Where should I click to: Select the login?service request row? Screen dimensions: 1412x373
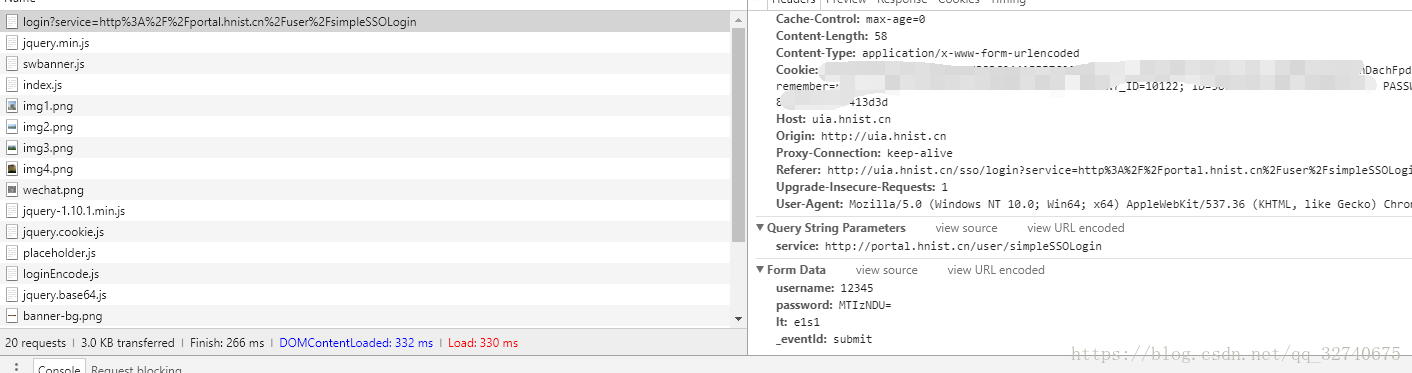click(366, 22)
